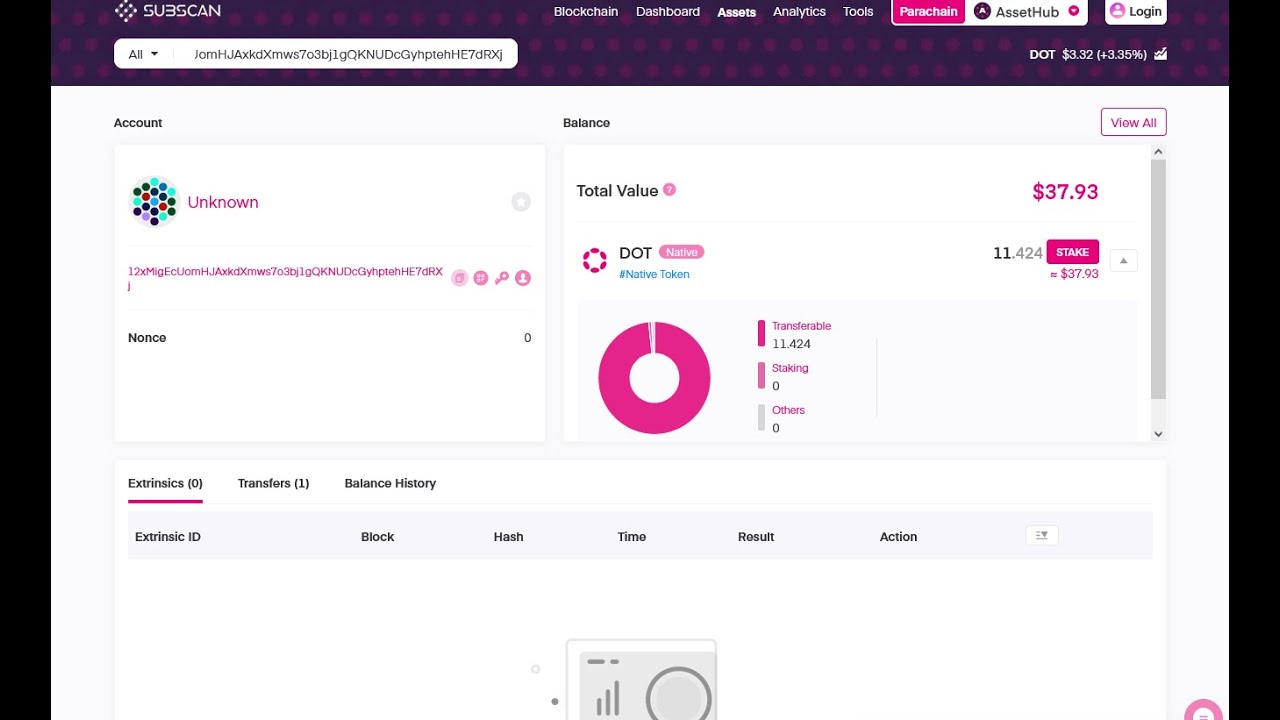
Task: Click the Others legend color swatch
Action: click(761, 417)
